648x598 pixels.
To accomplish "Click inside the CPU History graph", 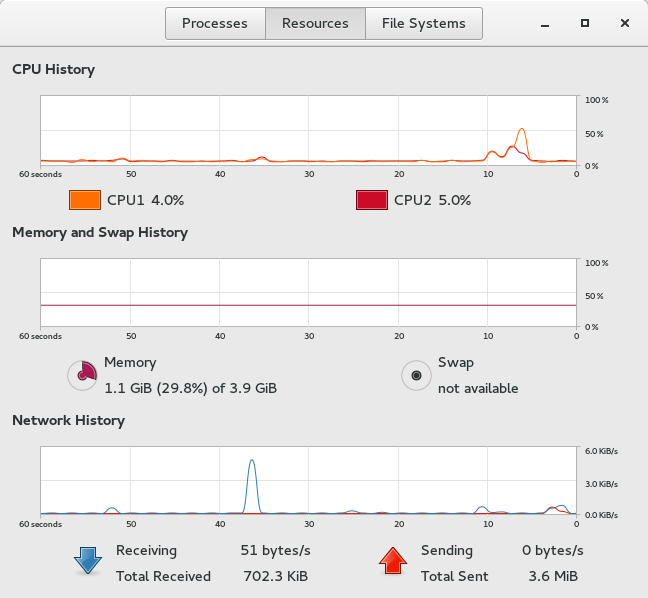I will tap(308, 130).
